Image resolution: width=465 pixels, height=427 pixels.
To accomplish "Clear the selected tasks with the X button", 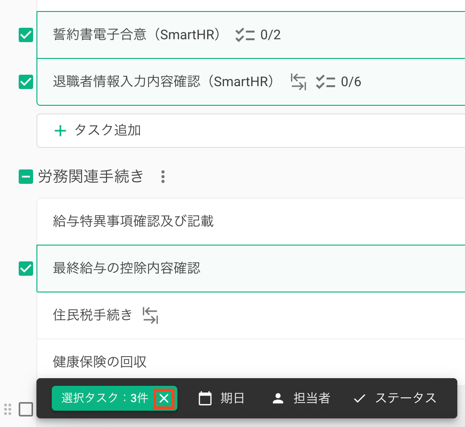I will click(164, 398).
